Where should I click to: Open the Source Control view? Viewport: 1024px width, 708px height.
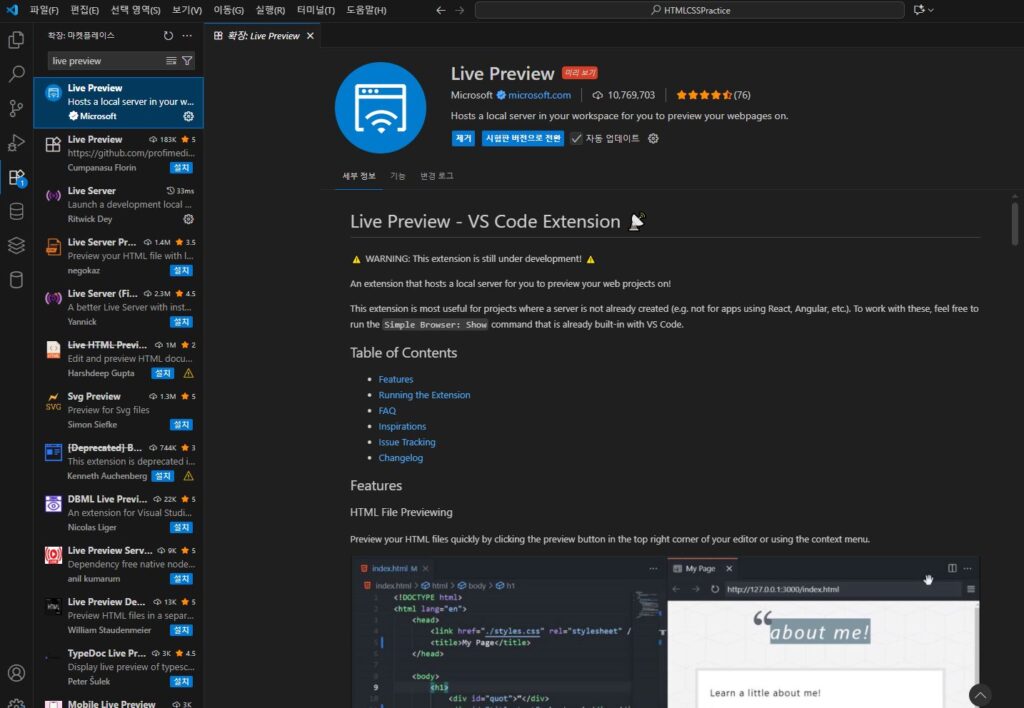[x=16, y=108]
